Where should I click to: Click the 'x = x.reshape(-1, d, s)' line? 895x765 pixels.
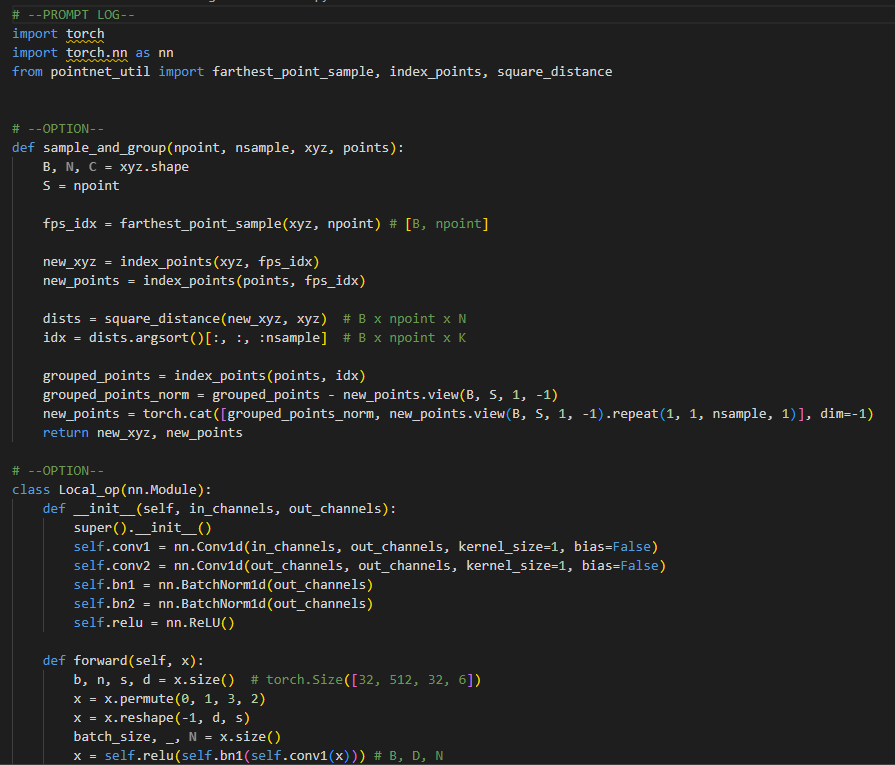162,718
